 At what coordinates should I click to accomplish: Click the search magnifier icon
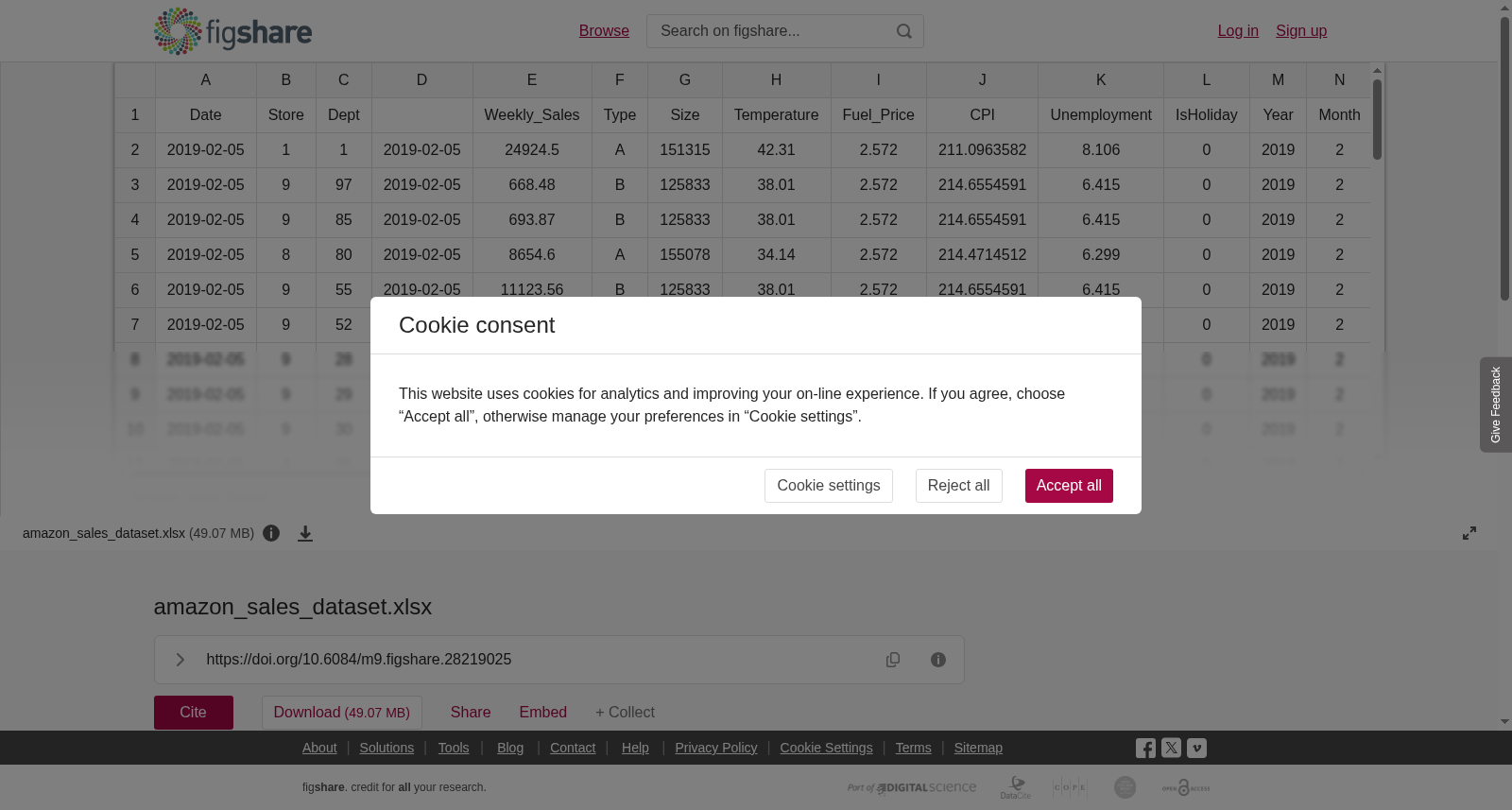(x=904, y=31)
